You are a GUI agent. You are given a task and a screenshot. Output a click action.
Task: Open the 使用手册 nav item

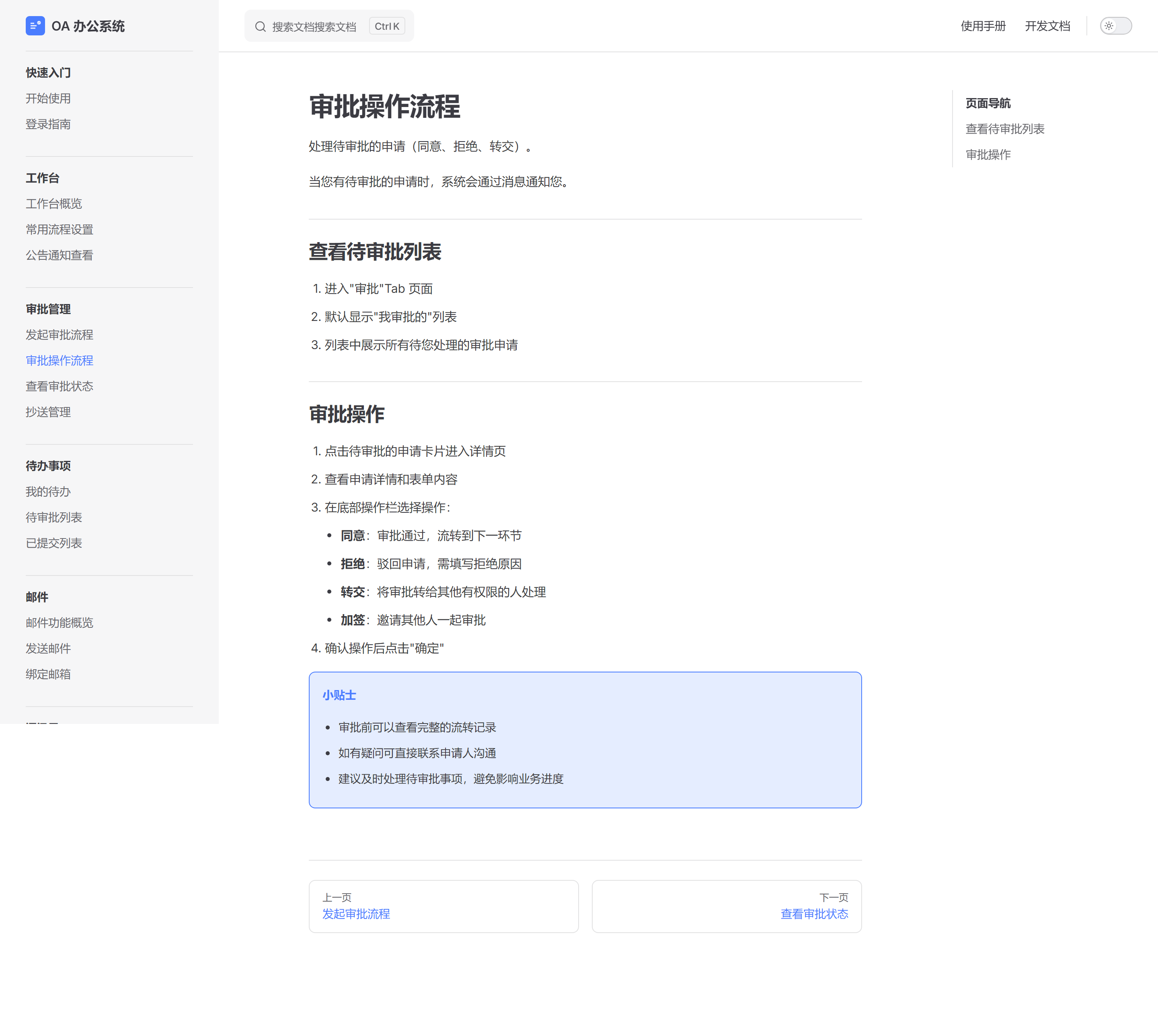click(983, 26)
